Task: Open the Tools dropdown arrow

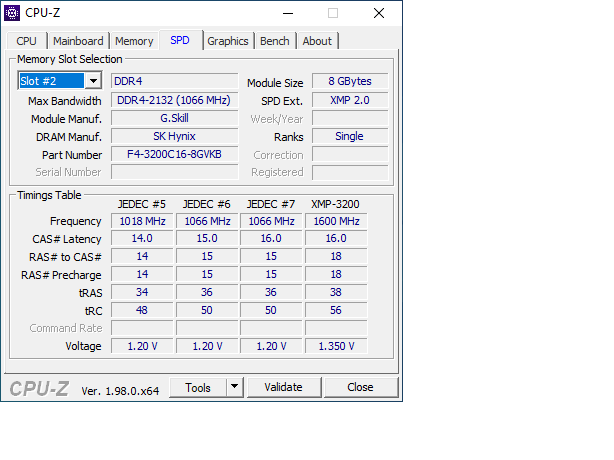Action: click(235, 387)
